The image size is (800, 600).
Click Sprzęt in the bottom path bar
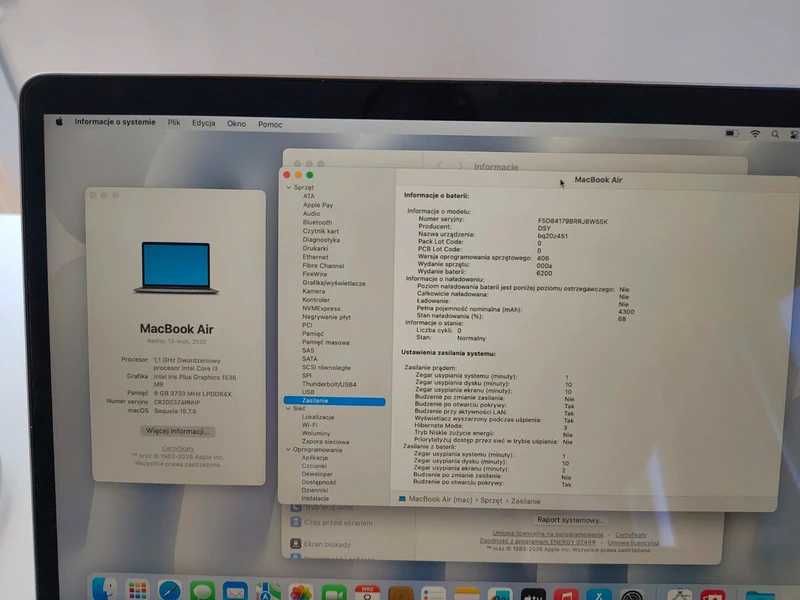coord(491,500)
